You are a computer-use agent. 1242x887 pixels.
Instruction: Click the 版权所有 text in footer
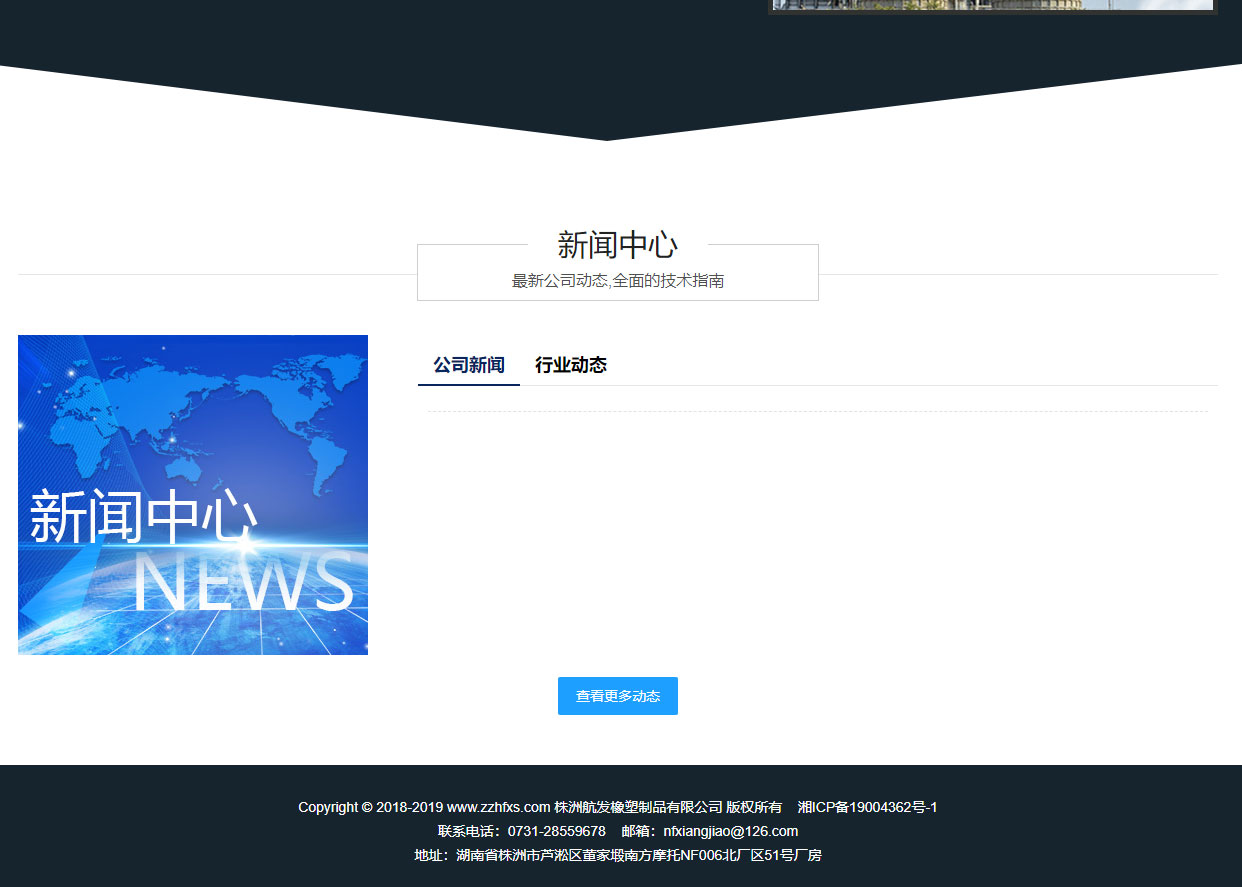(x=754, y=807)
